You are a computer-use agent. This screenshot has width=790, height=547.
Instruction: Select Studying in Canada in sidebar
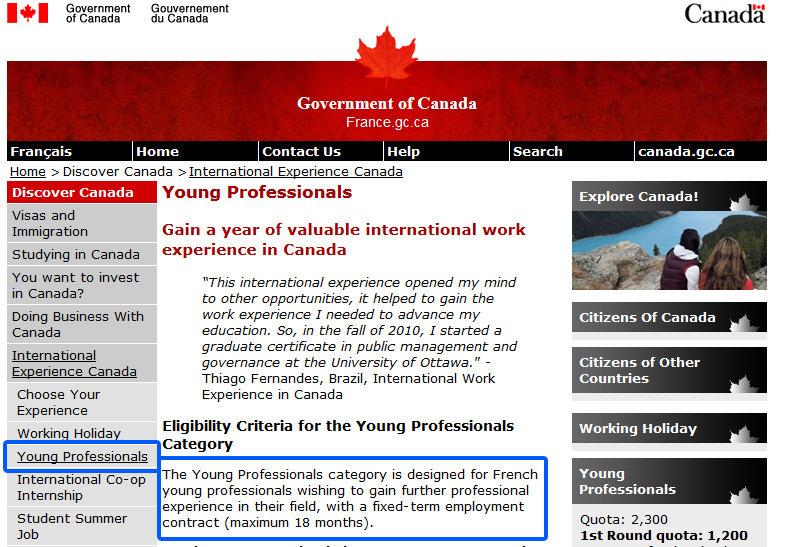click(76, 254)
